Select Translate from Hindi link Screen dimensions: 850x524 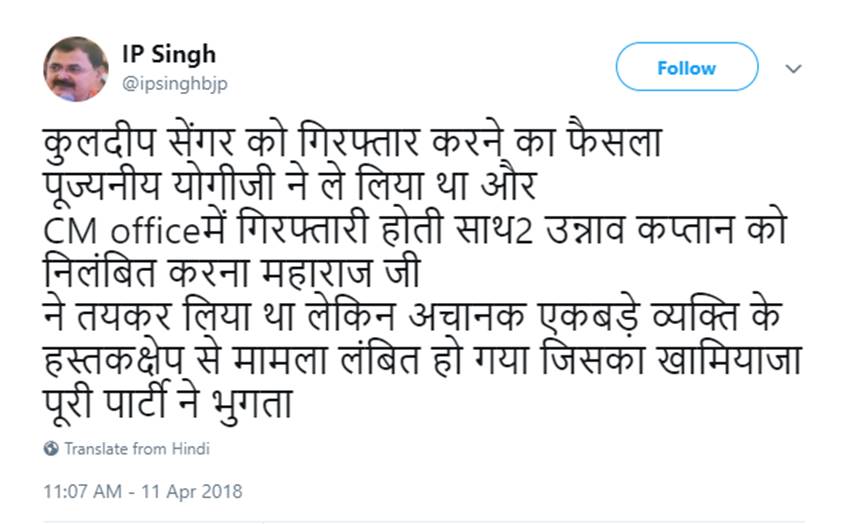(137, 449)
